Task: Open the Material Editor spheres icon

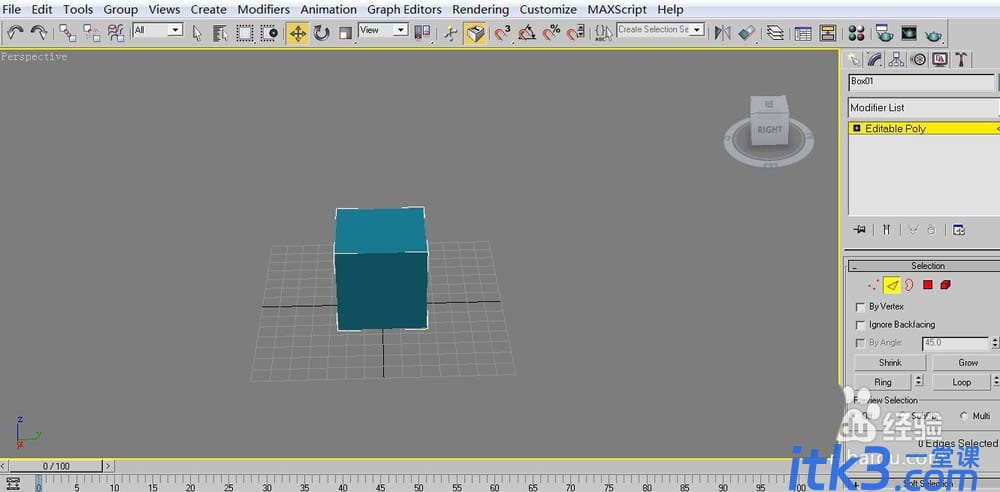Action: tap(857, 33)
